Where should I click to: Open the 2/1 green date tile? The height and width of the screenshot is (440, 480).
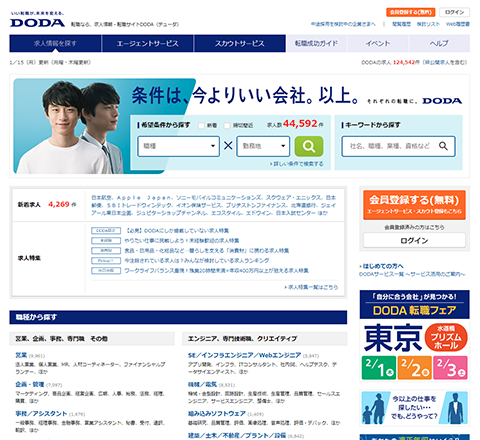coord(379,368)
